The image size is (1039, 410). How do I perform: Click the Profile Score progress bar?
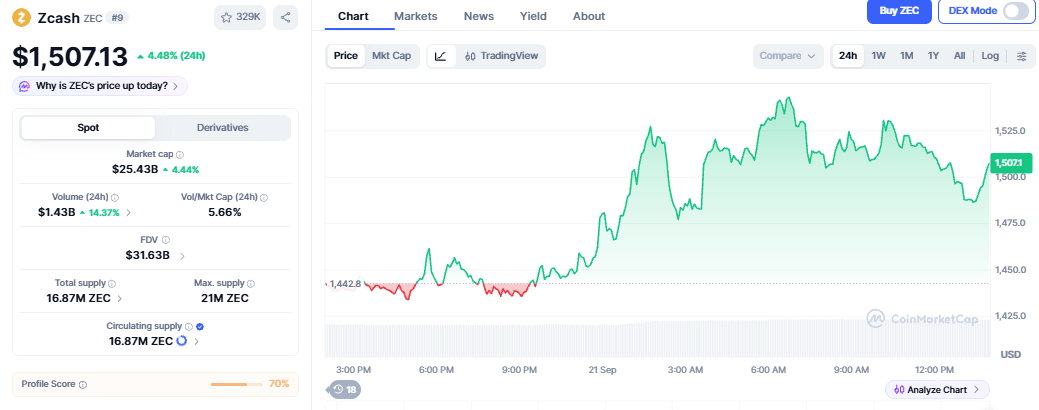point(237,384)
